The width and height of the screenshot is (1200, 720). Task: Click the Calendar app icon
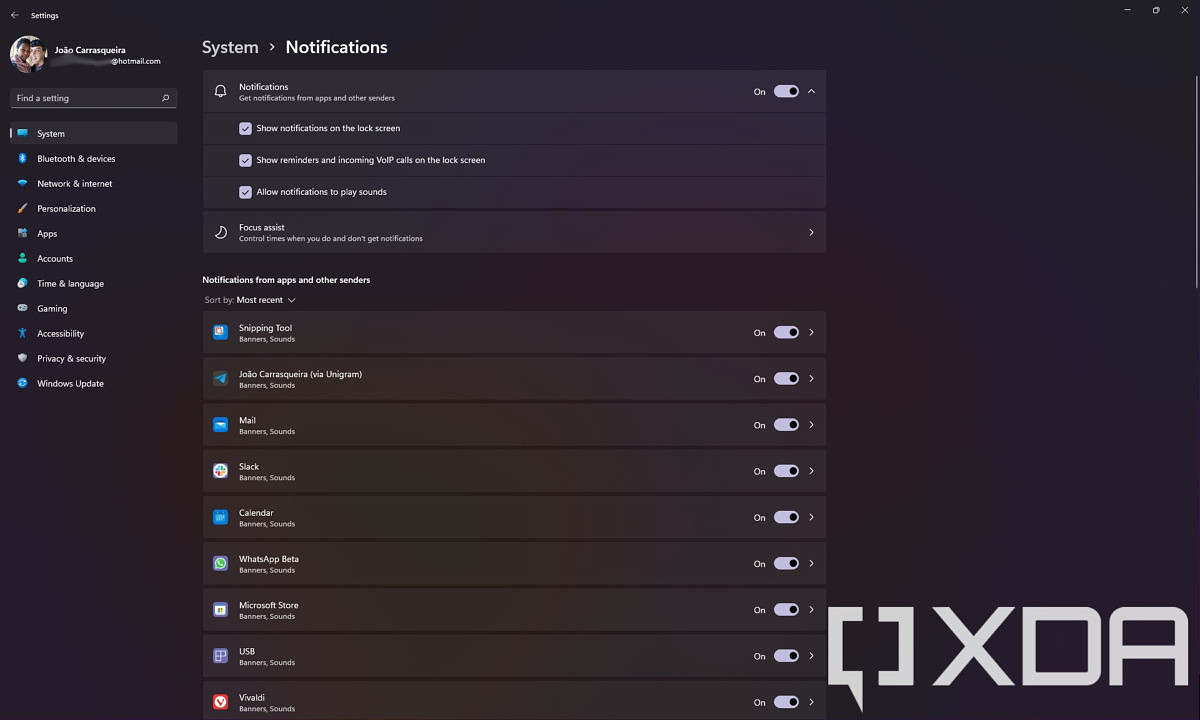(220, 517)
